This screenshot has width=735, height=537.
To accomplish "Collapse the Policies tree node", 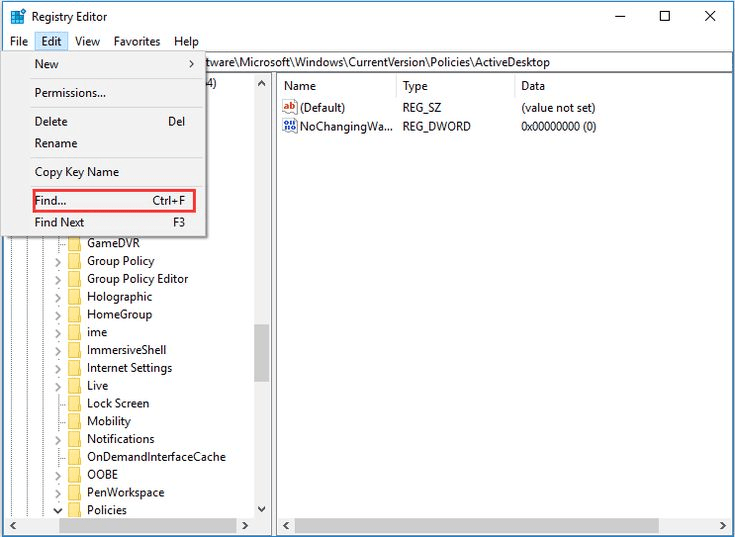I will 58,510.
